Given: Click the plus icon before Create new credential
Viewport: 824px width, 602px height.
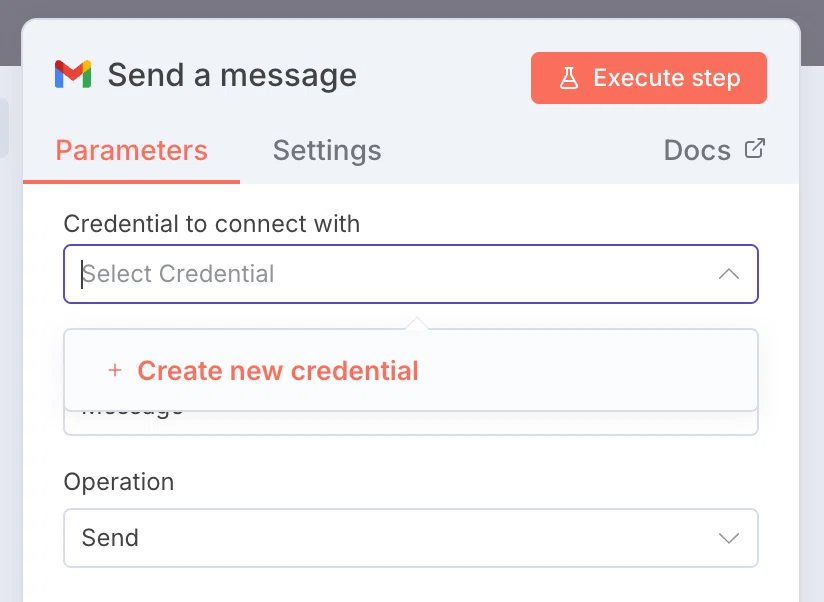Looking at the screenshot, I should click(x=115, y=370).
